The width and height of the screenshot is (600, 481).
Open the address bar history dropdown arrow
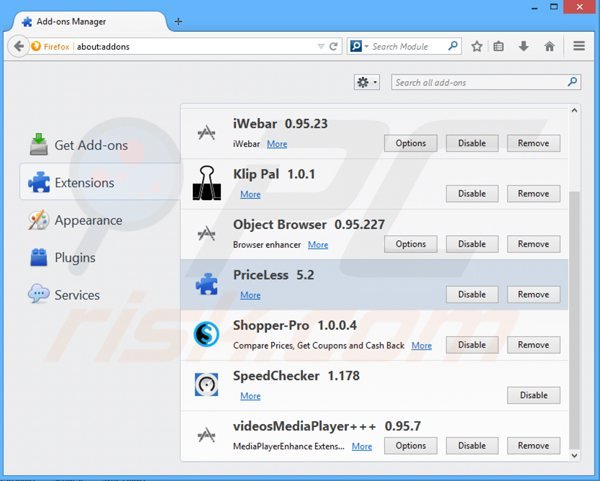tap(321, 47)
